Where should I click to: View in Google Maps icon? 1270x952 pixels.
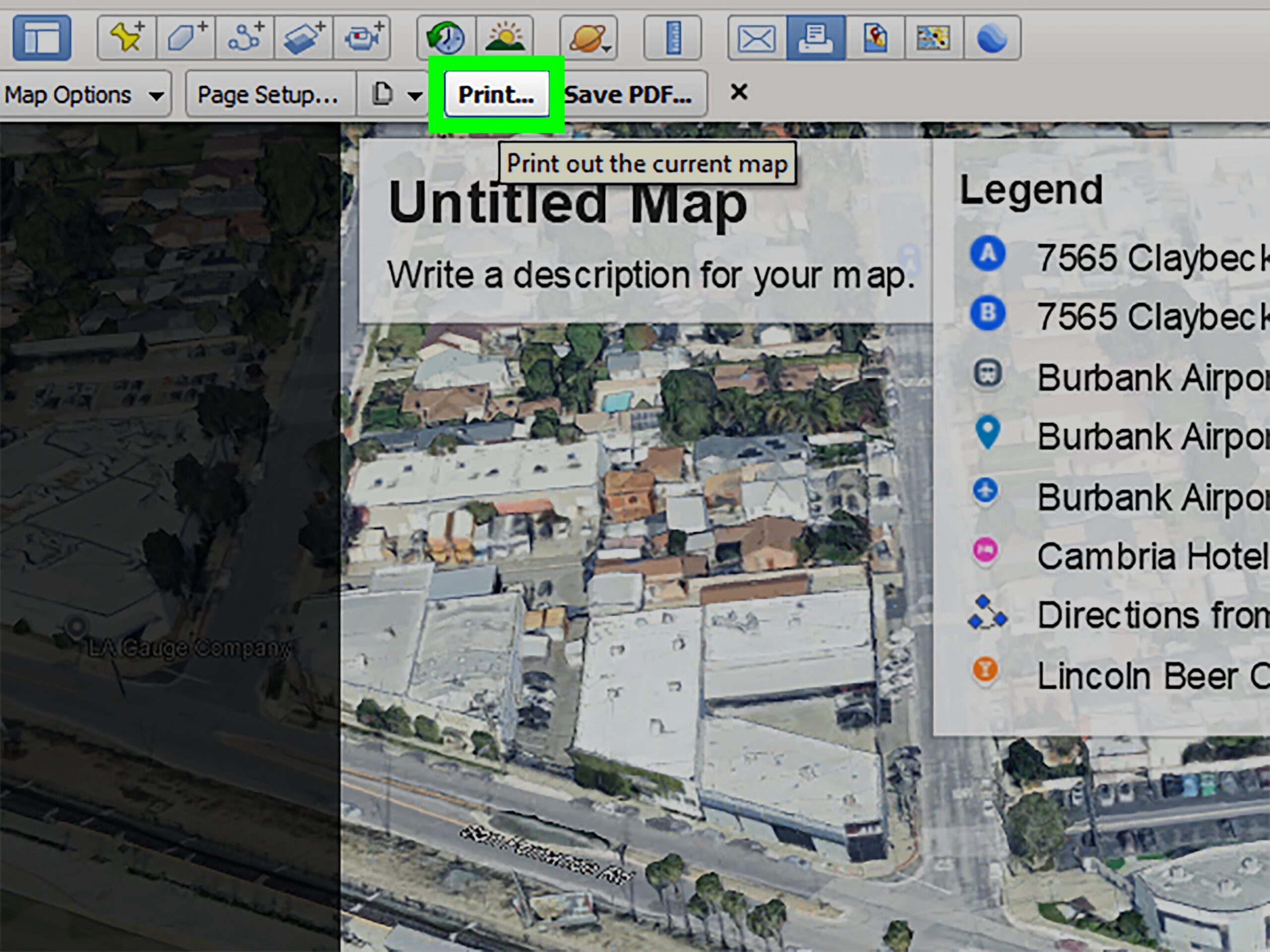pos(875,38)
